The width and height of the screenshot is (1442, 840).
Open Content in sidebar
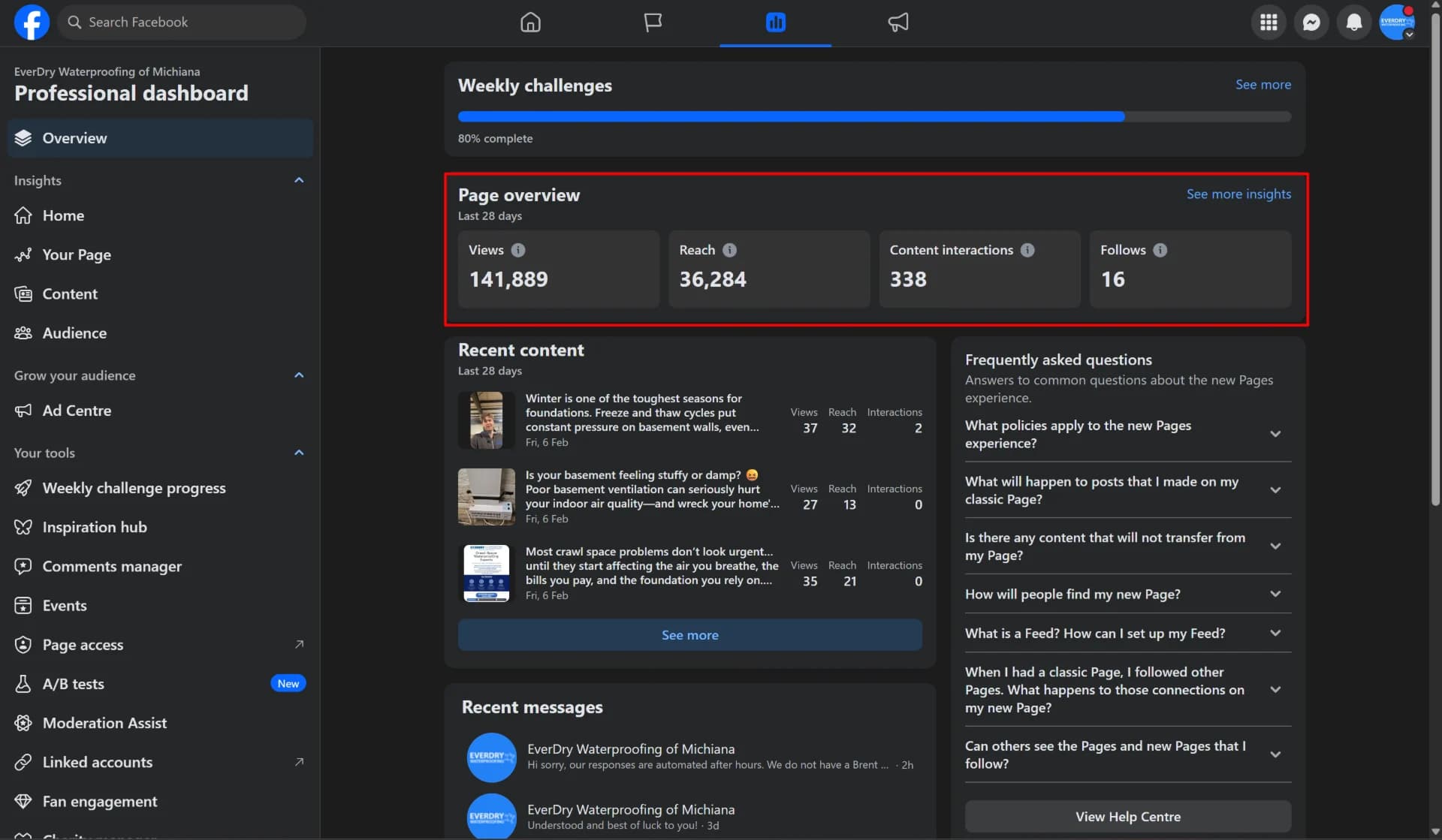[160, 294]
